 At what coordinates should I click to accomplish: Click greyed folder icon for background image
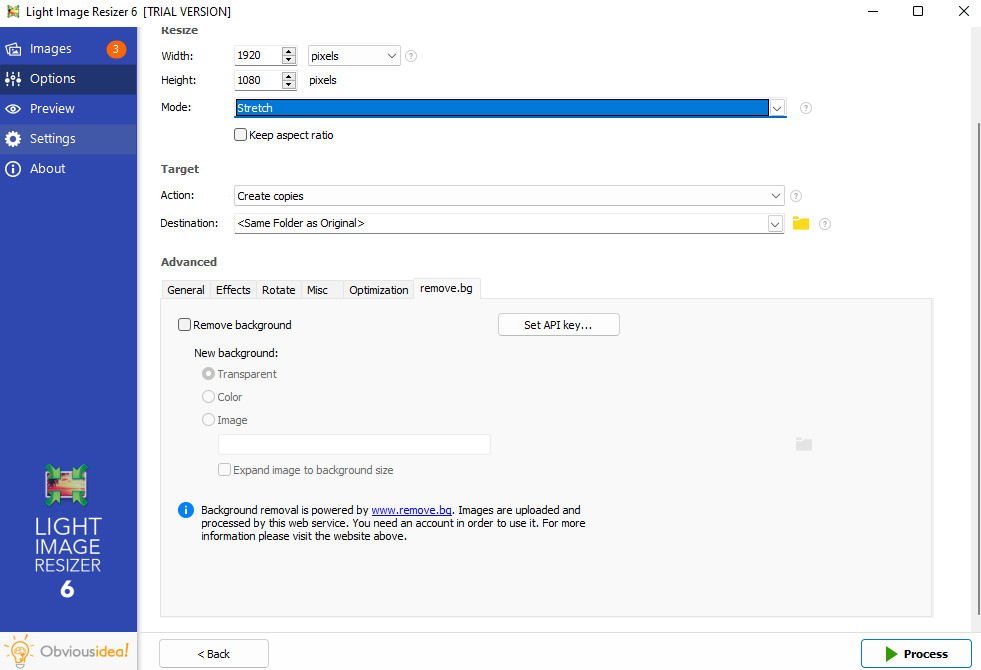point(803,444)
